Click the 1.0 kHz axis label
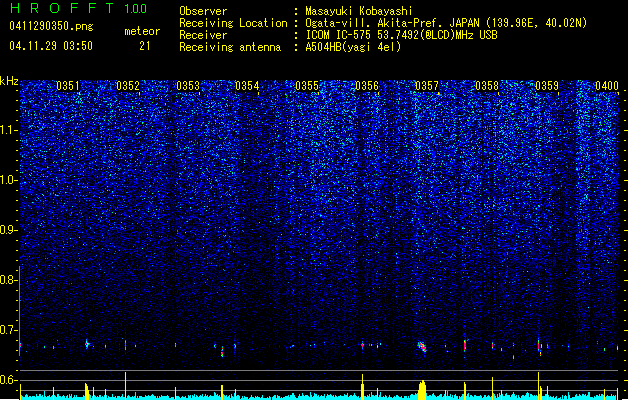The width and height of the screenshot is (629, 400). tap(9, 180)
